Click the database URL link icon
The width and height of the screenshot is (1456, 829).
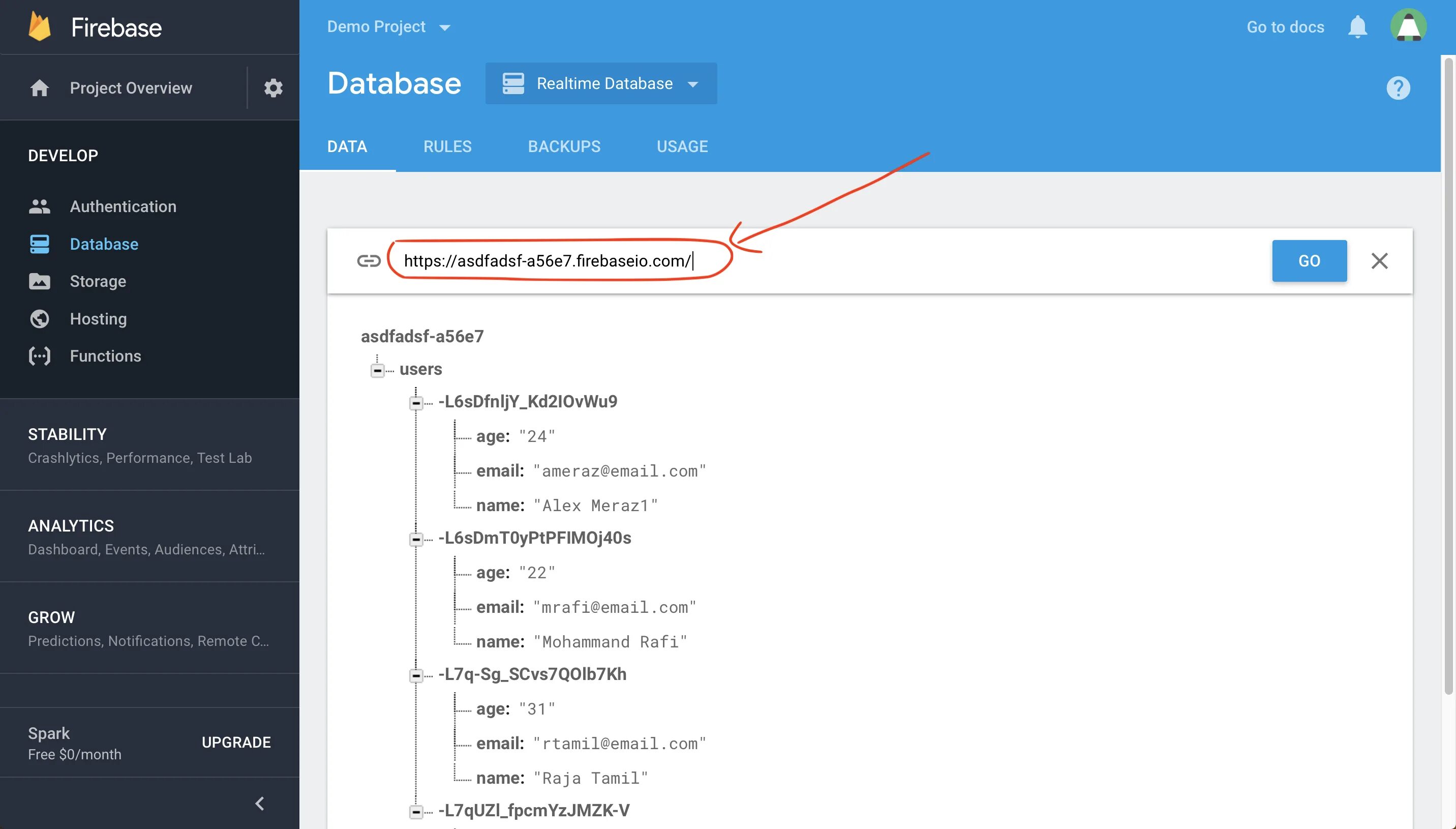pyautogui.click(x=368, y=261)
